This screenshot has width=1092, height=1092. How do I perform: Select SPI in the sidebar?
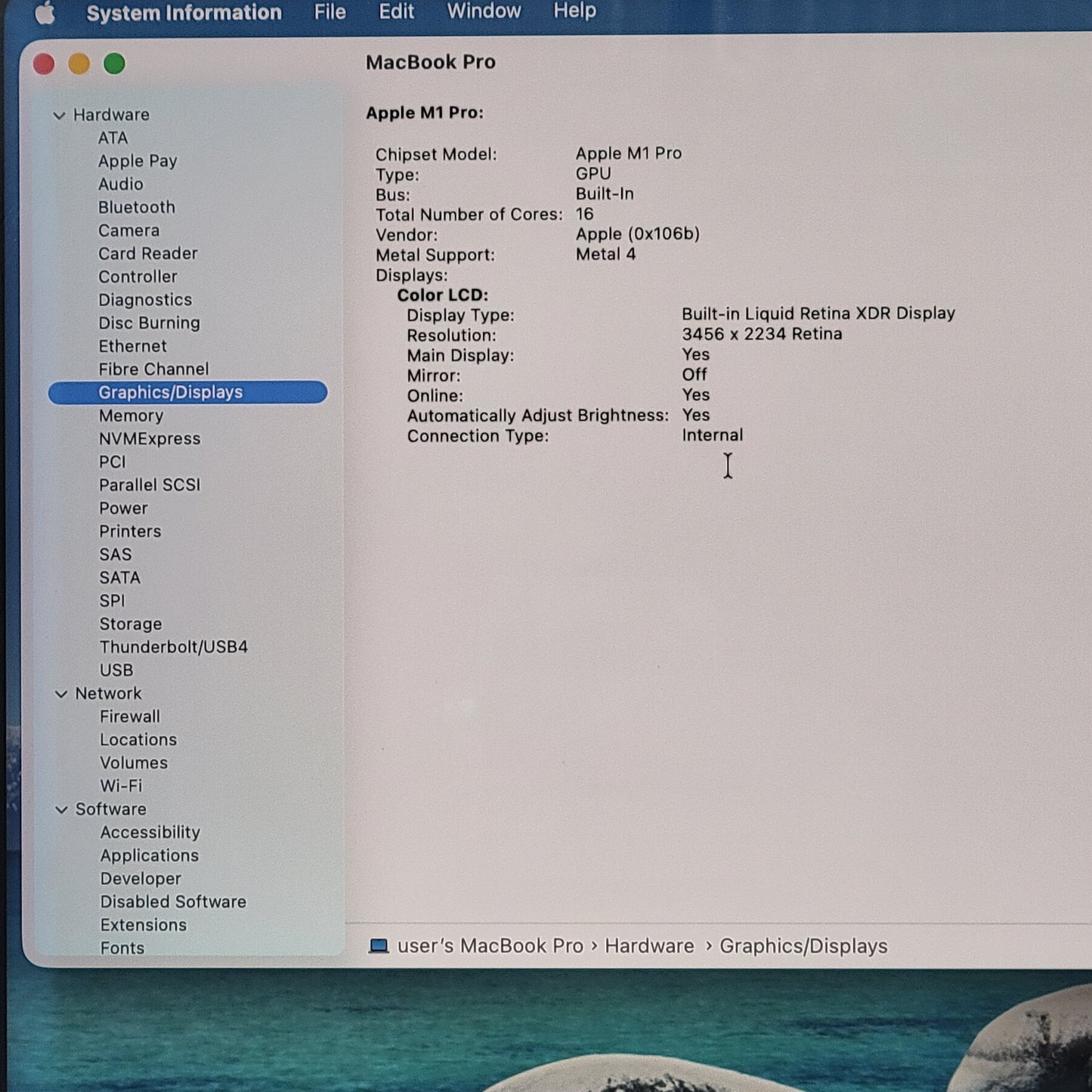112,601
